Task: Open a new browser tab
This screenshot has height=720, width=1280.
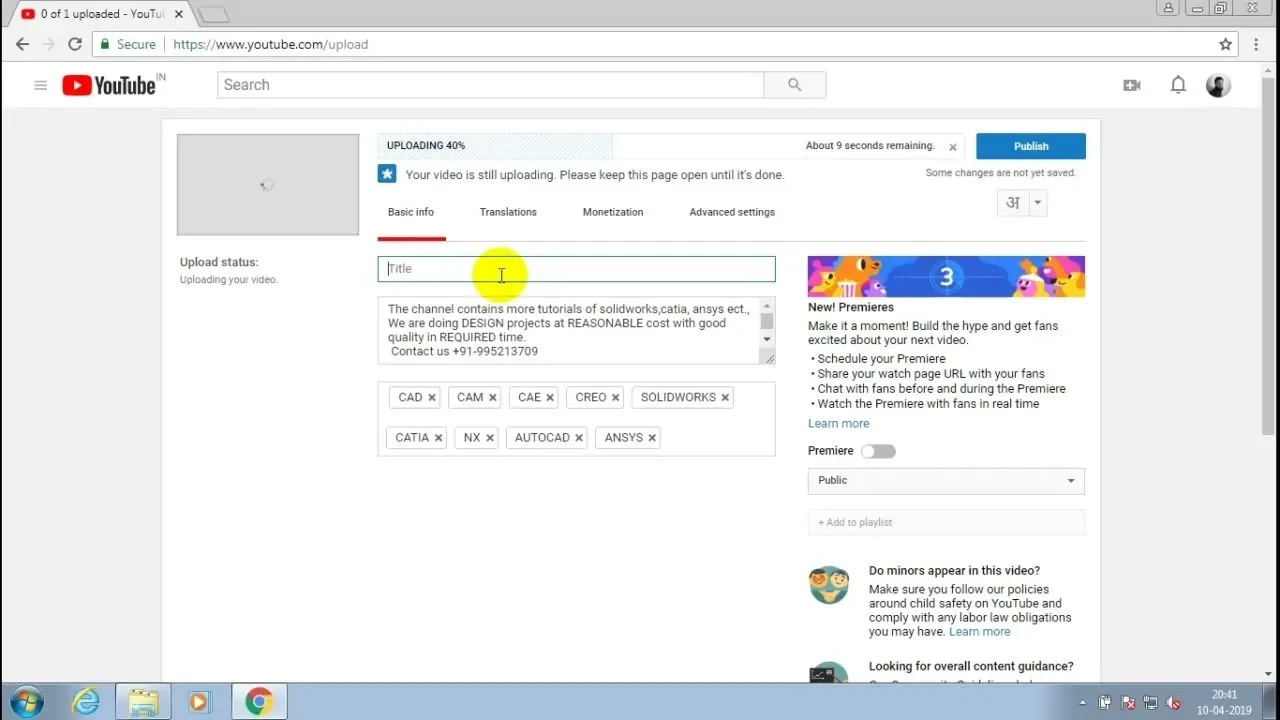Action: (x=214, y=15)
